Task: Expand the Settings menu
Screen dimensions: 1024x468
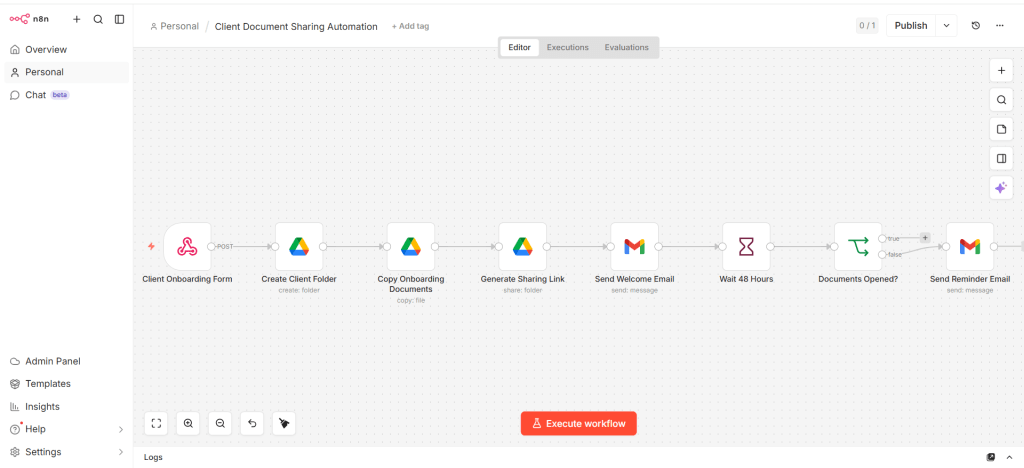Action: pyautogui.click(x=66, y=452)
